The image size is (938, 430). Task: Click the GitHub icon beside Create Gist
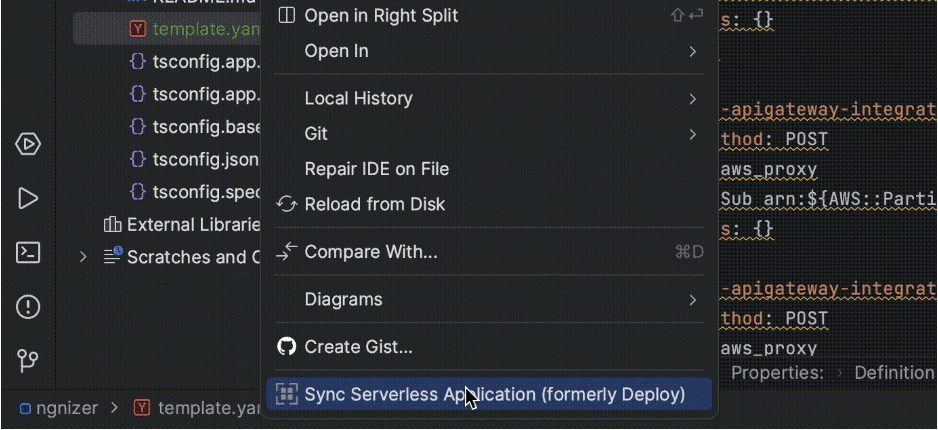(287, 347)
